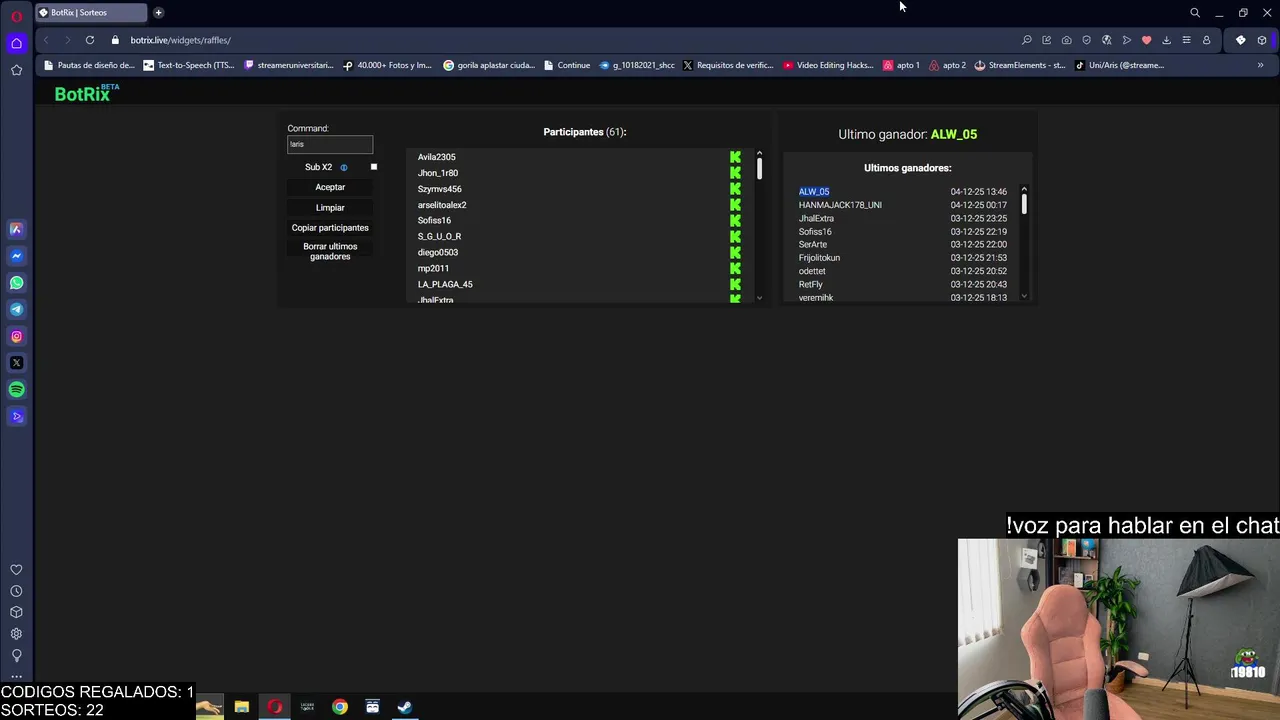Open File Explorer in taskbar
The width and height of the screenshot is (1280, 720).
pos(241,707)
